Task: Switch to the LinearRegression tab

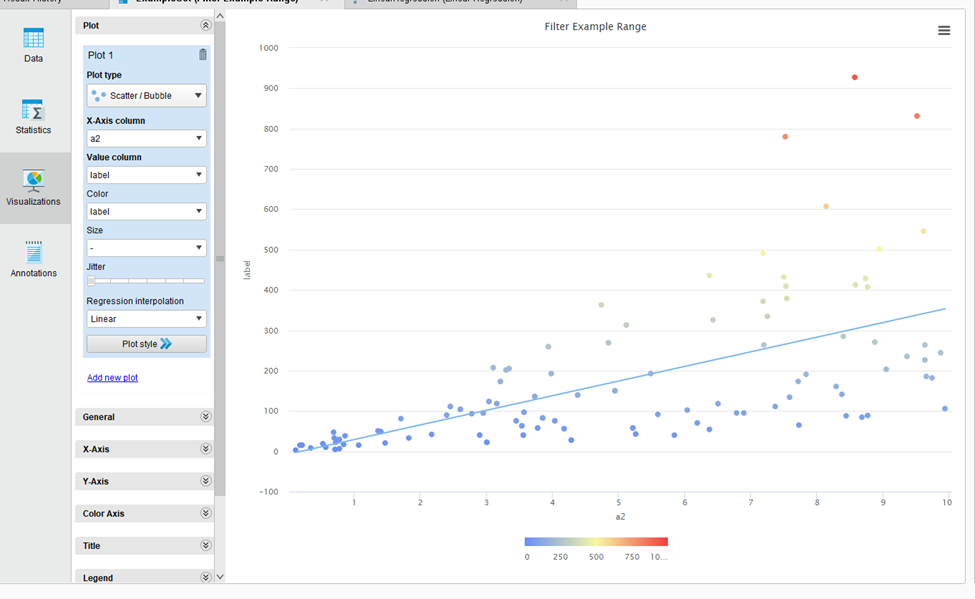Action: pyautogui.click(x=460, y=2)
